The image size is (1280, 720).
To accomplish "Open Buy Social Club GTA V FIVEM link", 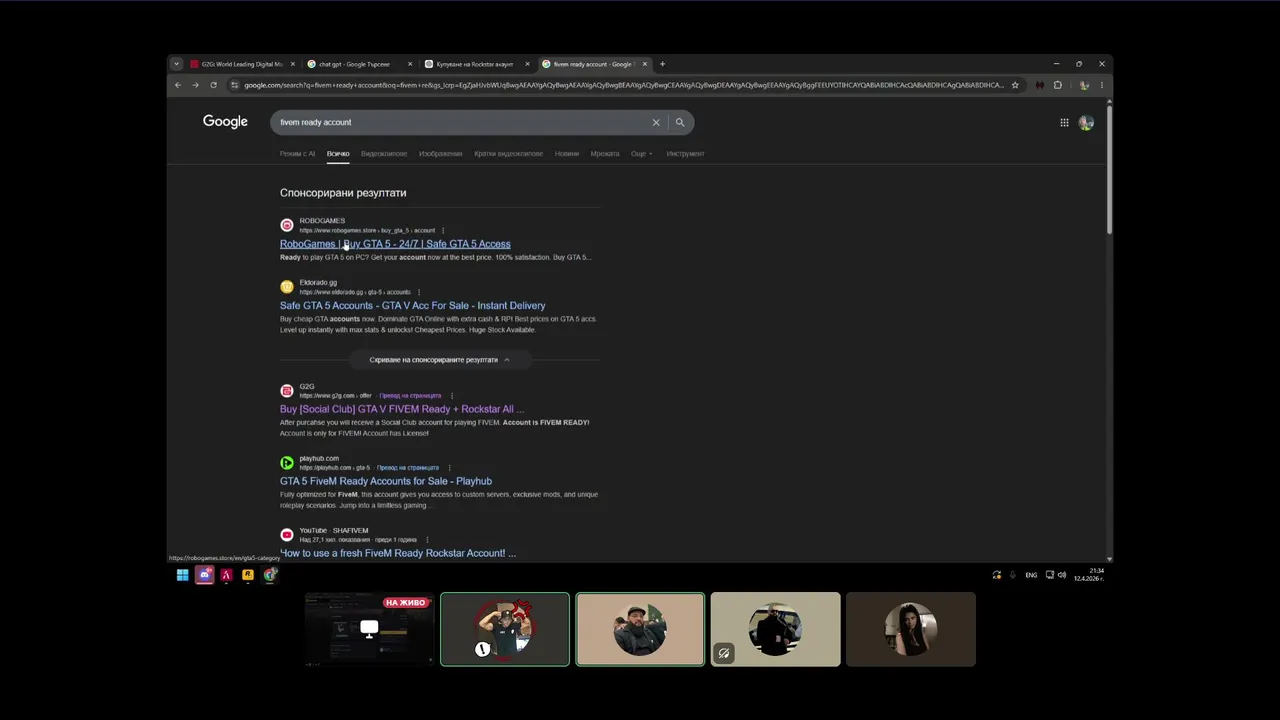I will 402,409.
